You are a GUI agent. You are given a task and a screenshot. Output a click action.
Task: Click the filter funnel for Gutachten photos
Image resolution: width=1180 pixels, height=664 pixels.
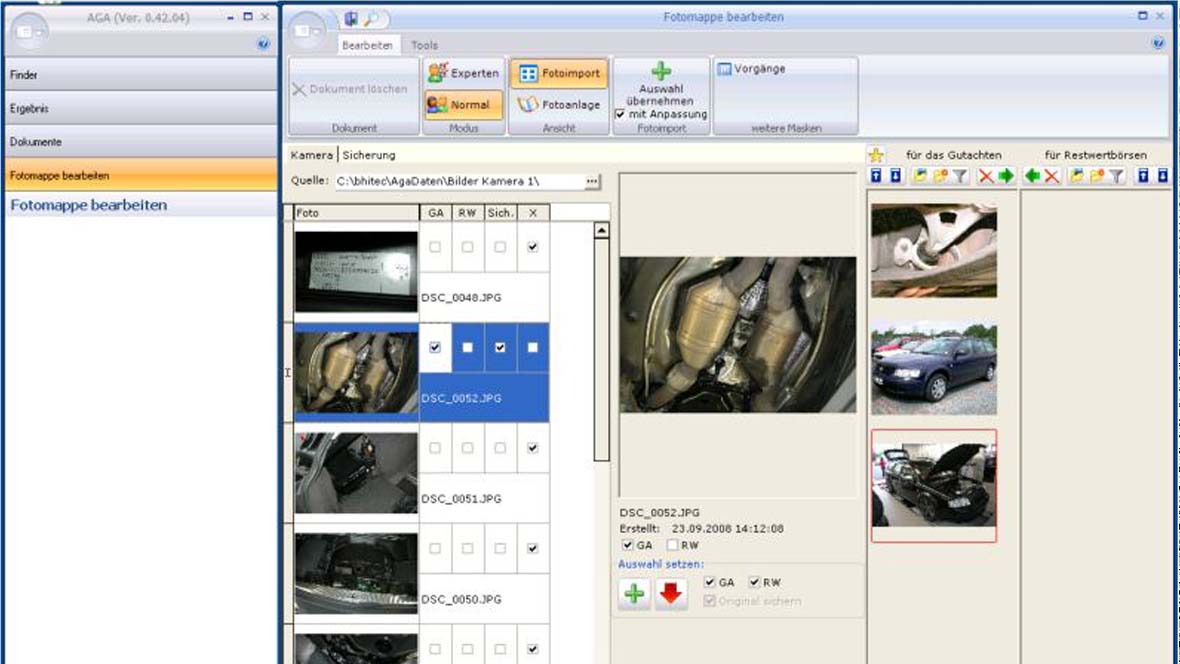[960, 176]
